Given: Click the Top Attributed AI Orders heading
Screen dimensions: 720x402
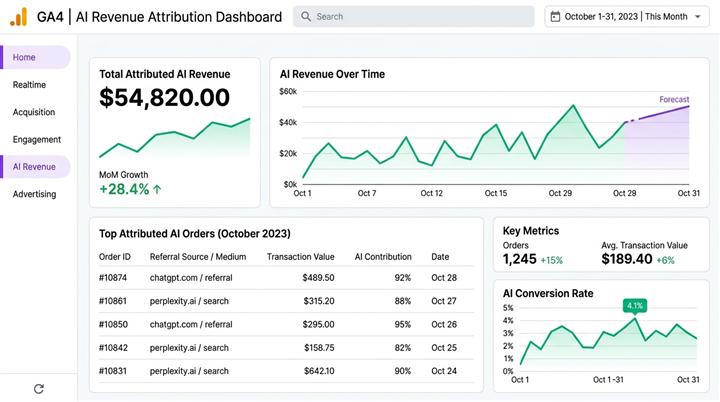Looking at the screenshot, I should point(195,234).
